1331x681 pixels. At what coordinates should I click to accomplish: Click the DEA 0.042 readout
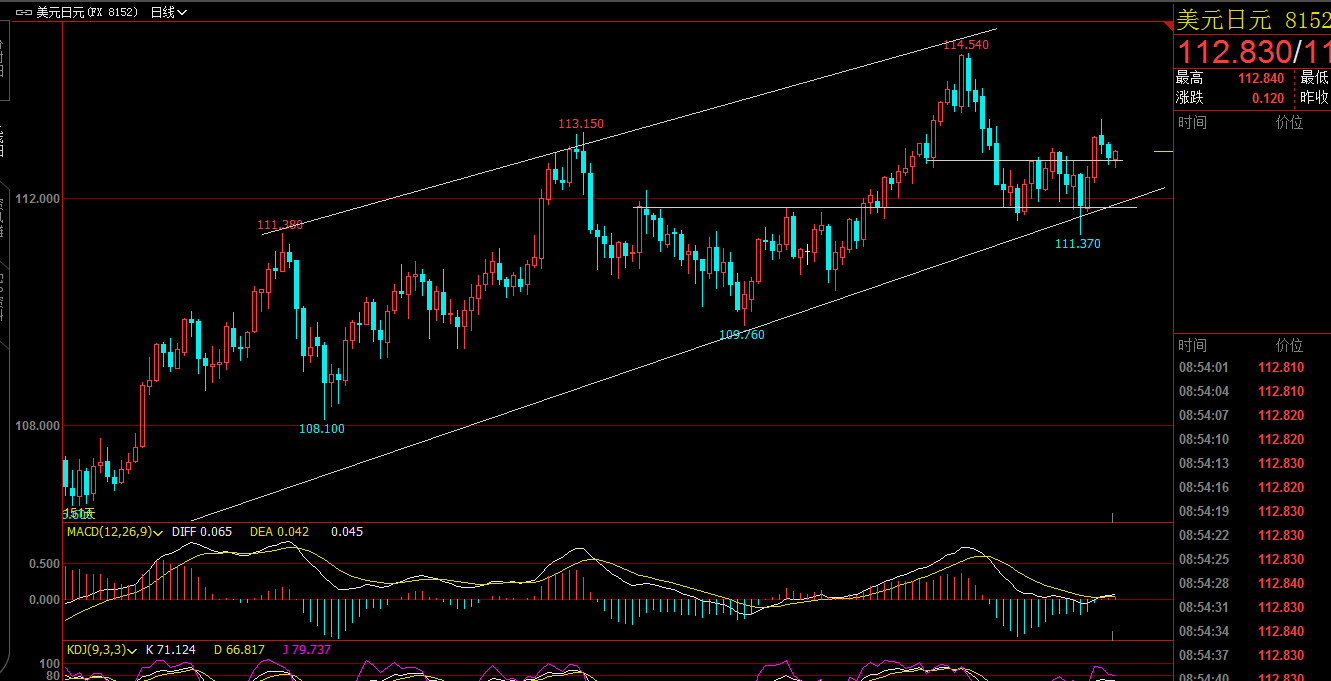coord(282,532)
